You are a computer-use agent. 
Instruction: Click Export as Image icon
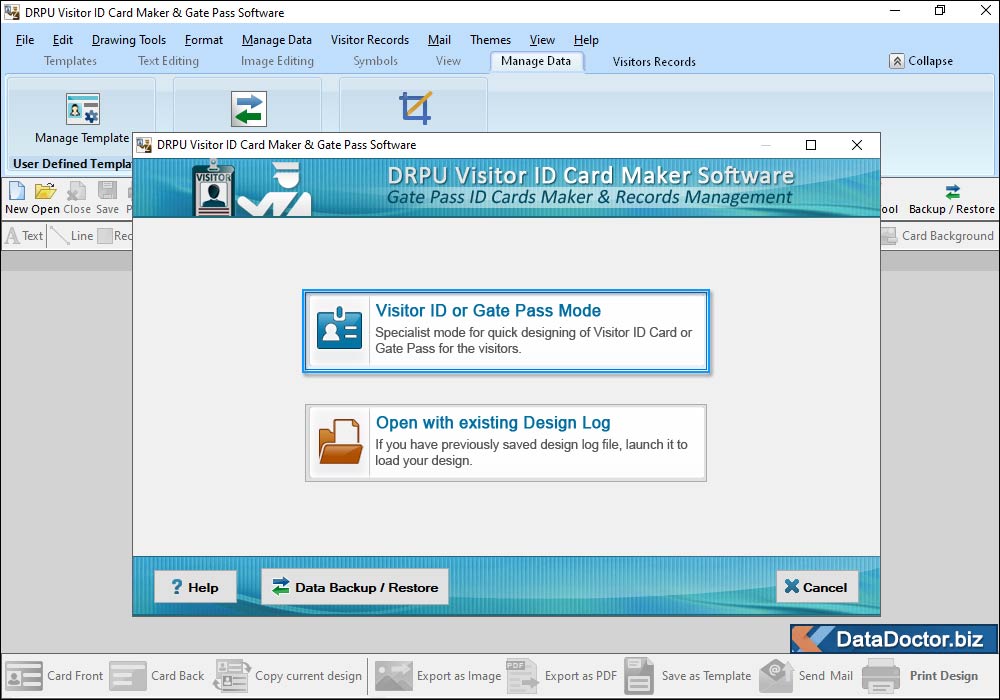(x=393, y=676)
